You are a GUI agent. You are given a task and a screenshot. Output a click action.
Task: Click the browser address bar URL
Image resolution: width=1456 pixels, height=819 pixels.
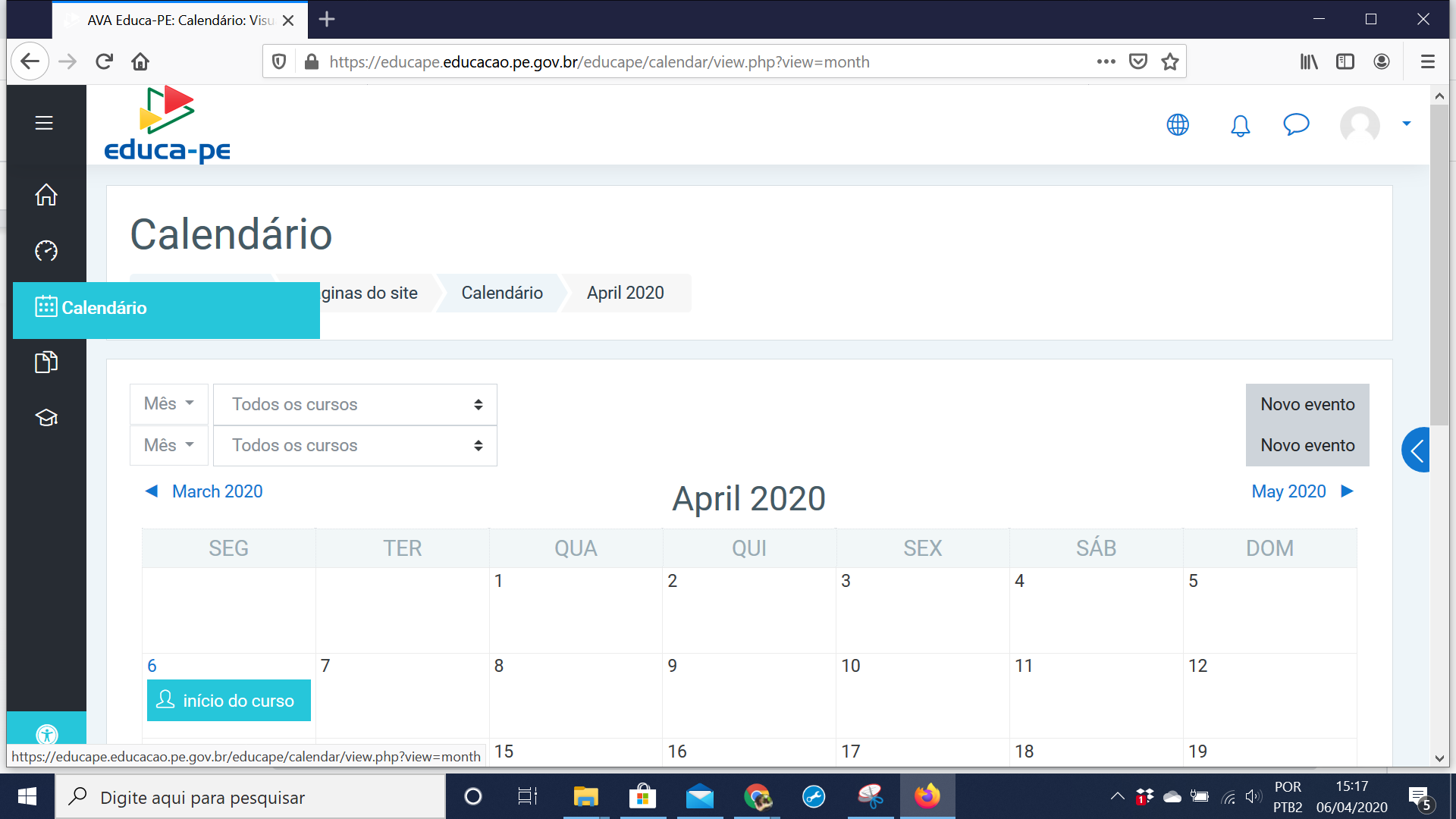click(x=599, y=62)
